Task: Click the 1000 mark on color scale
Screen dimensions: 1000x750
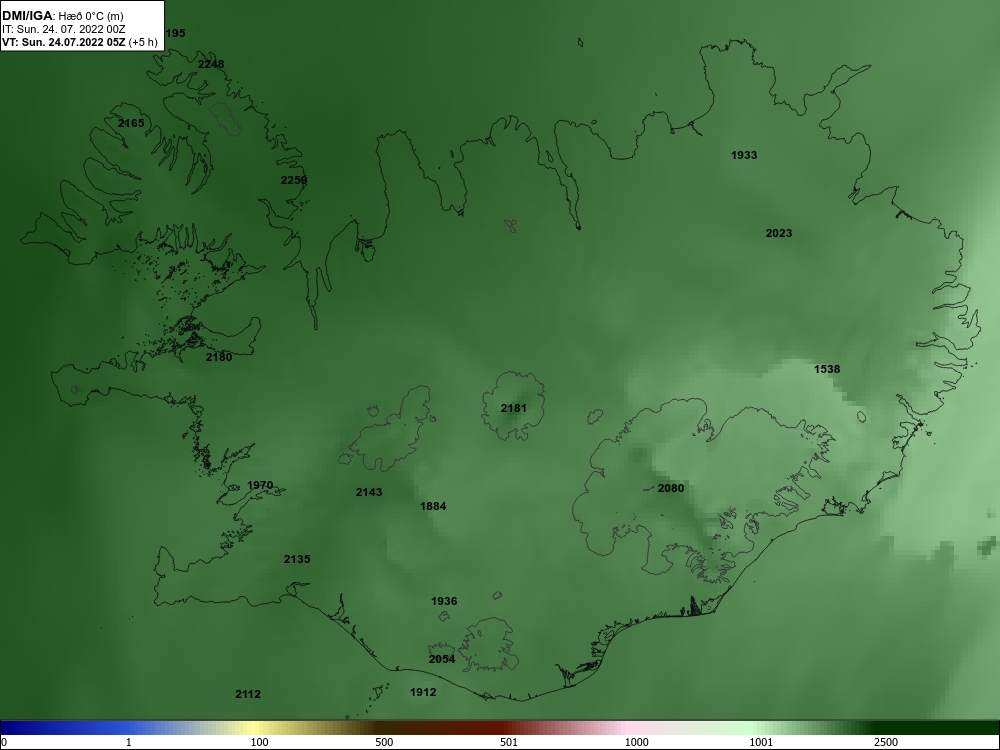Action: 636,742
